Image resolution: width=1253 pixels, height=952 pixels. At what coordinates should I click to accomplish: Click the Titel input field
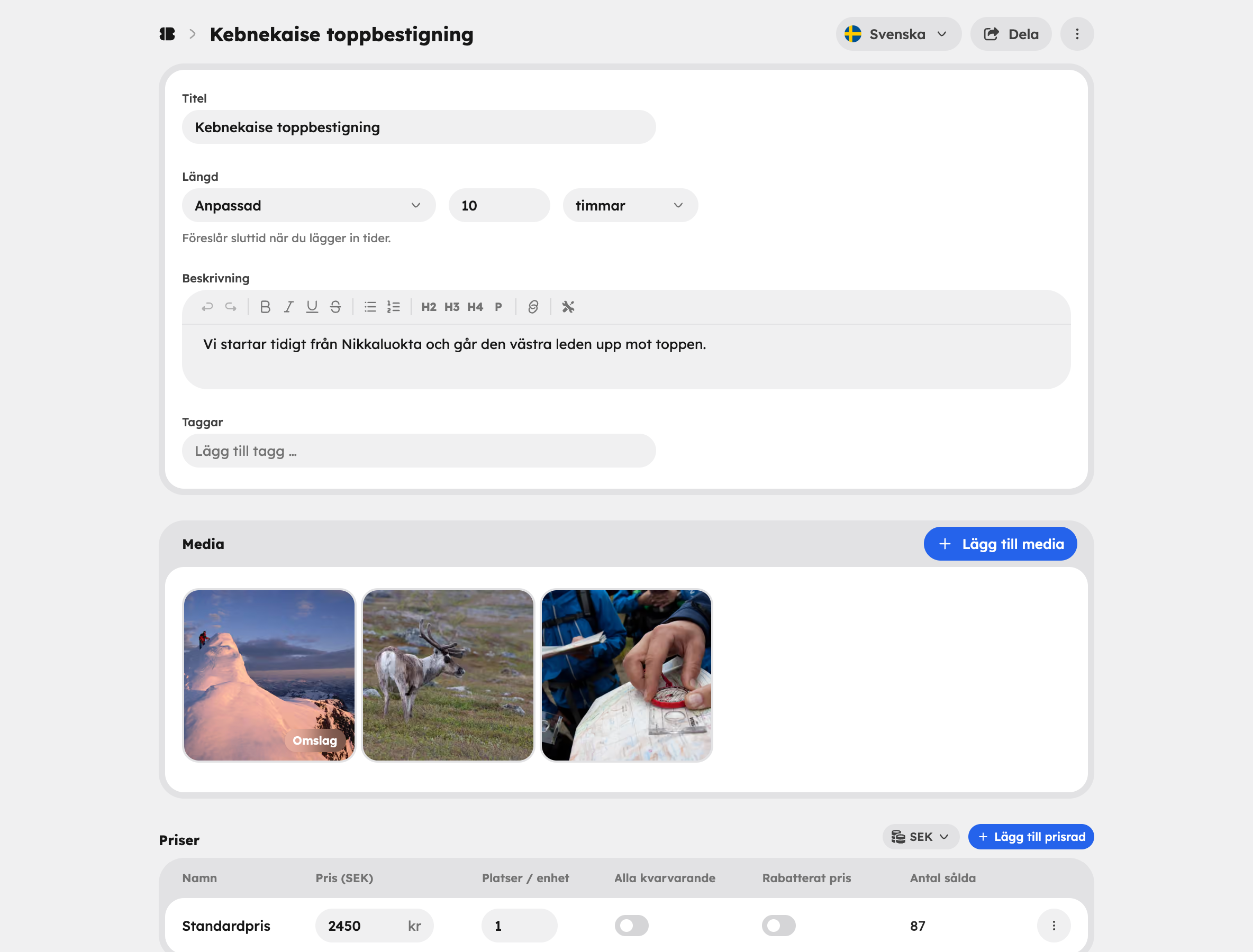(419, 127)
